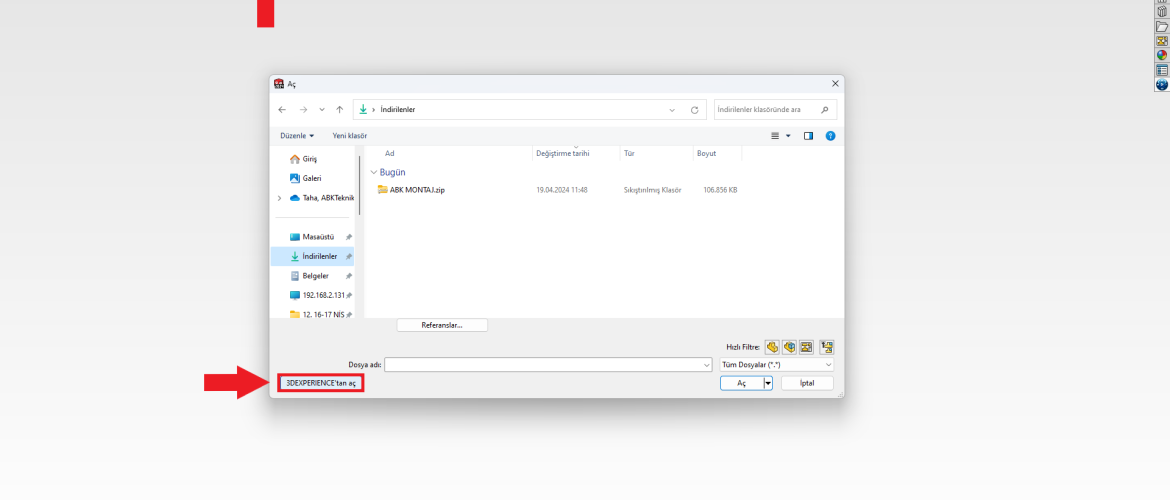1170x500 pixels.
Task: Open View Palette tab in task pane
Action: [x=1162, y=40]
